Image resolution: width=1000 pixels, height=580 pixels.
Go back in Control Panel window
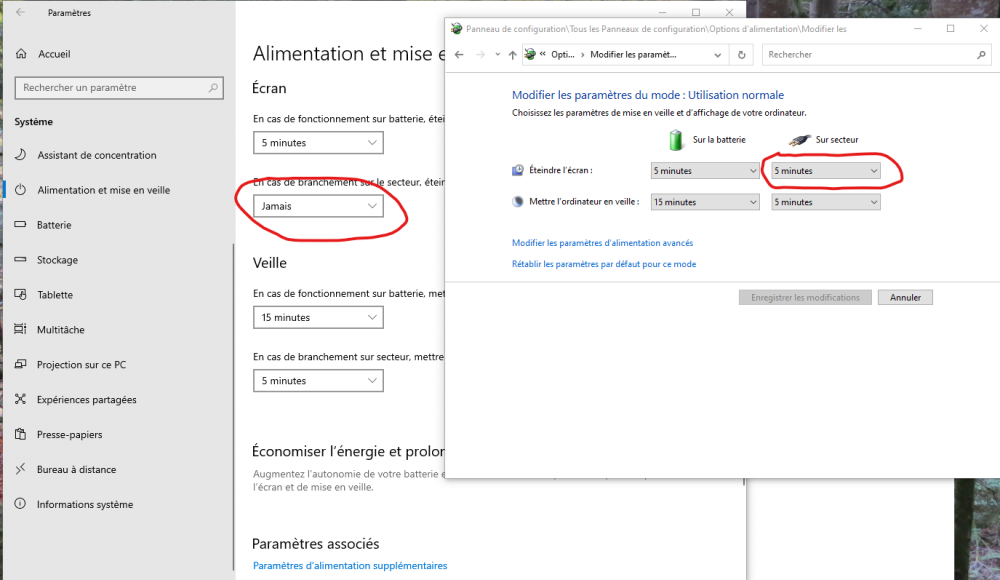[x=459, y=55]
